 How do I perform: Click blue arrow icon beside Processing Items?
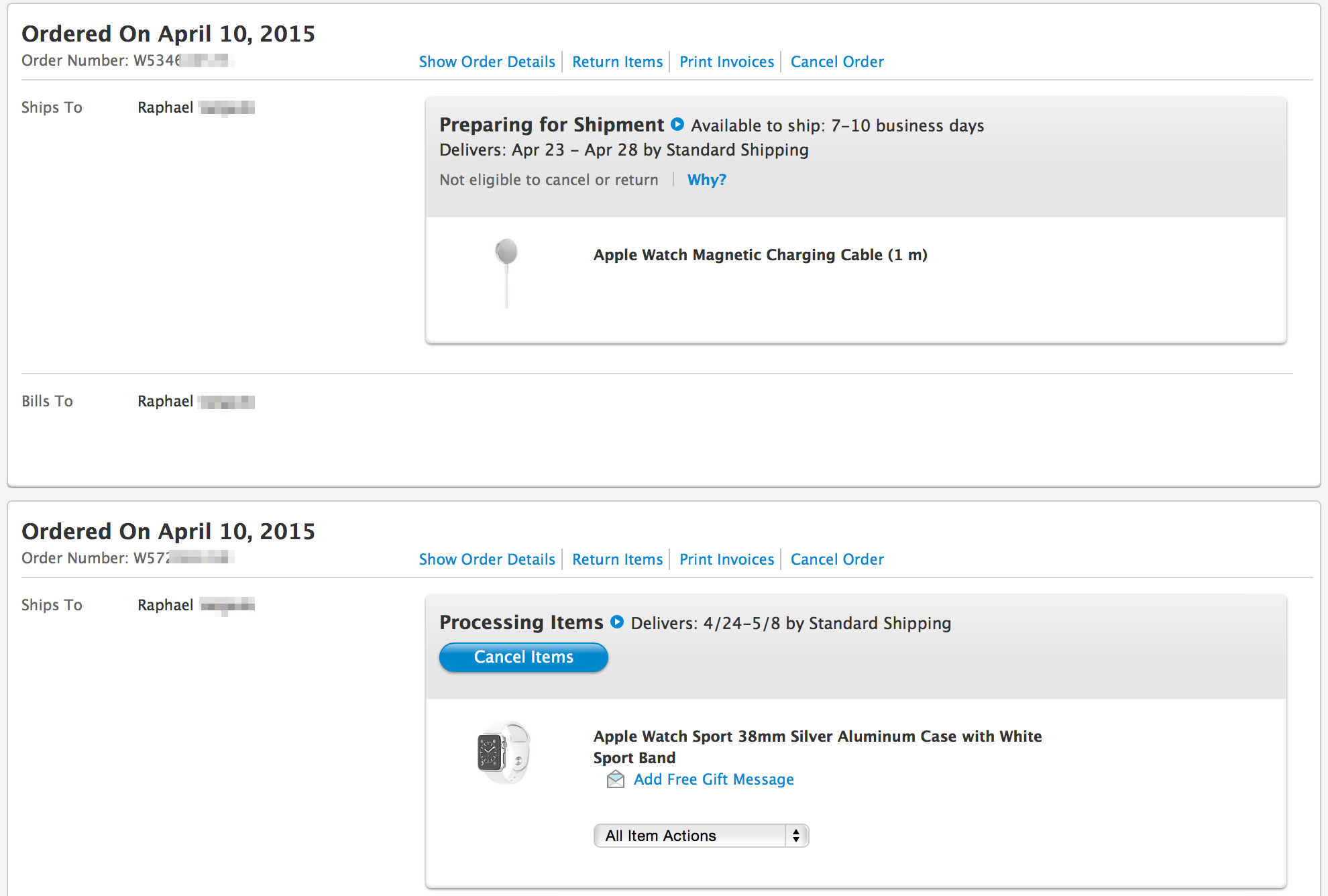pos(617,622)
